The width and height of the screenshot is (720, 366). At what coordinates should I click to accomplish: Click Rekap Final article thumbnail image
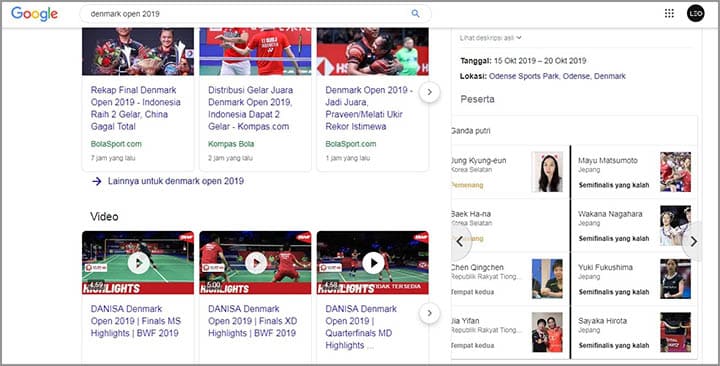click(x=138, y=51)
